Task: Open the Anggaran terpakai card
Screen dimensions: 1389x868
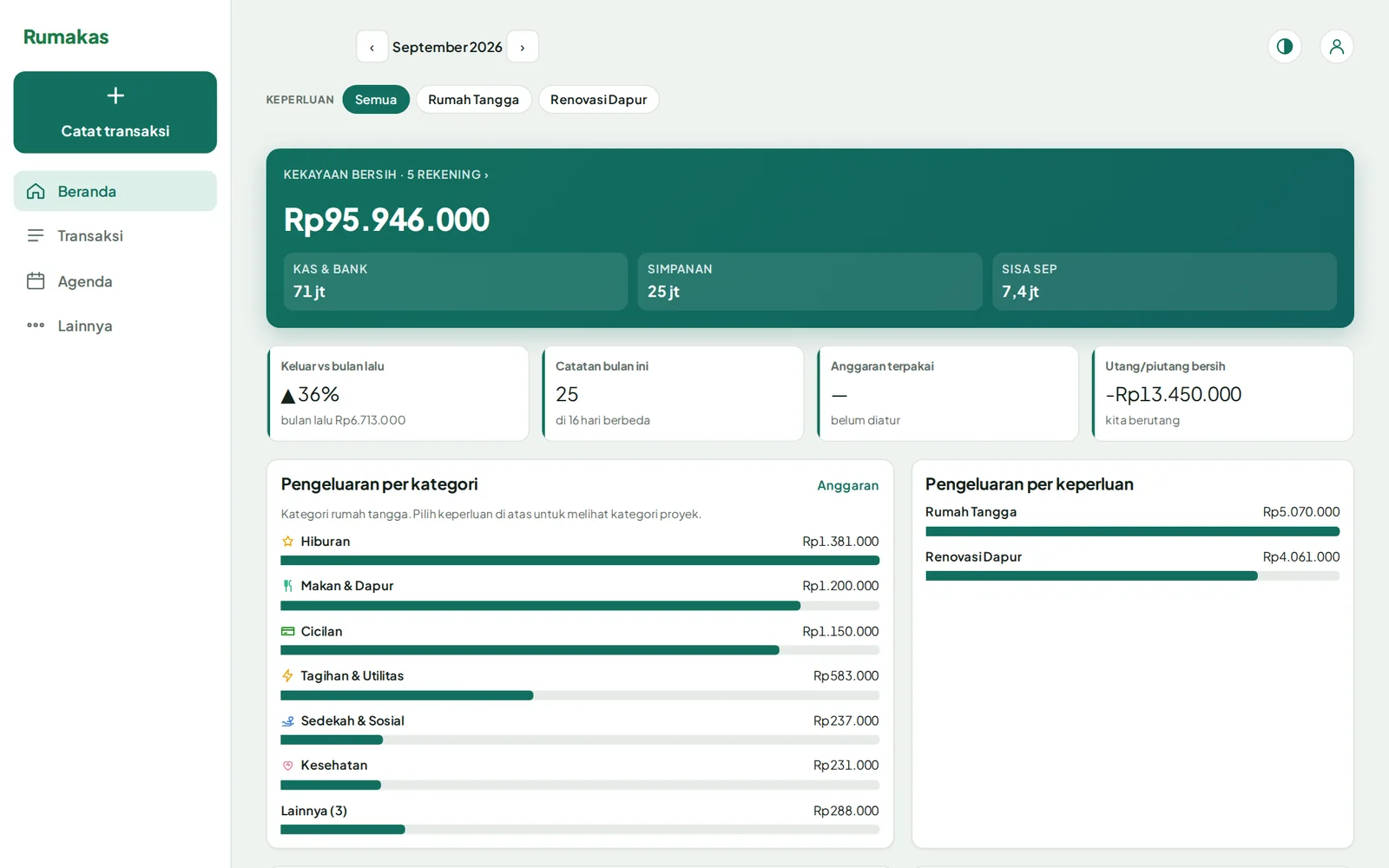Action: 948,393
